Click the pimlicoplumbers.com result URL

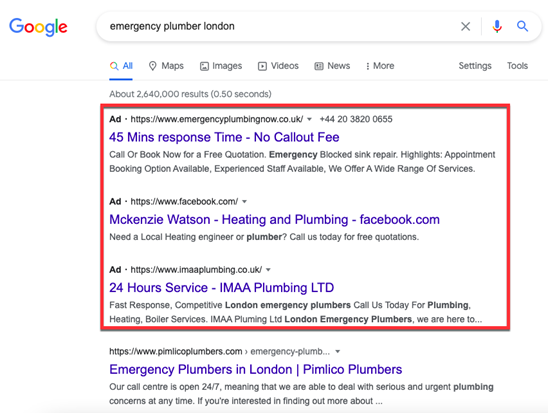point(219,352)
